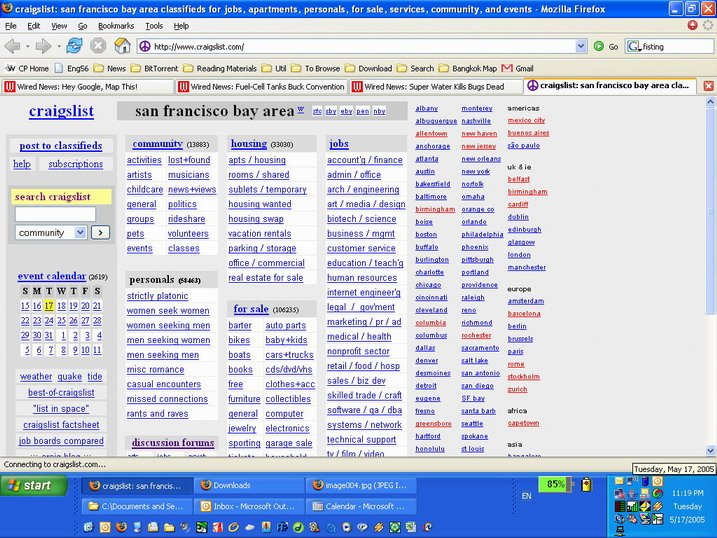This screenshot has width=717, height=538.
Task: Open the apts / housing link
Action: 257,160
